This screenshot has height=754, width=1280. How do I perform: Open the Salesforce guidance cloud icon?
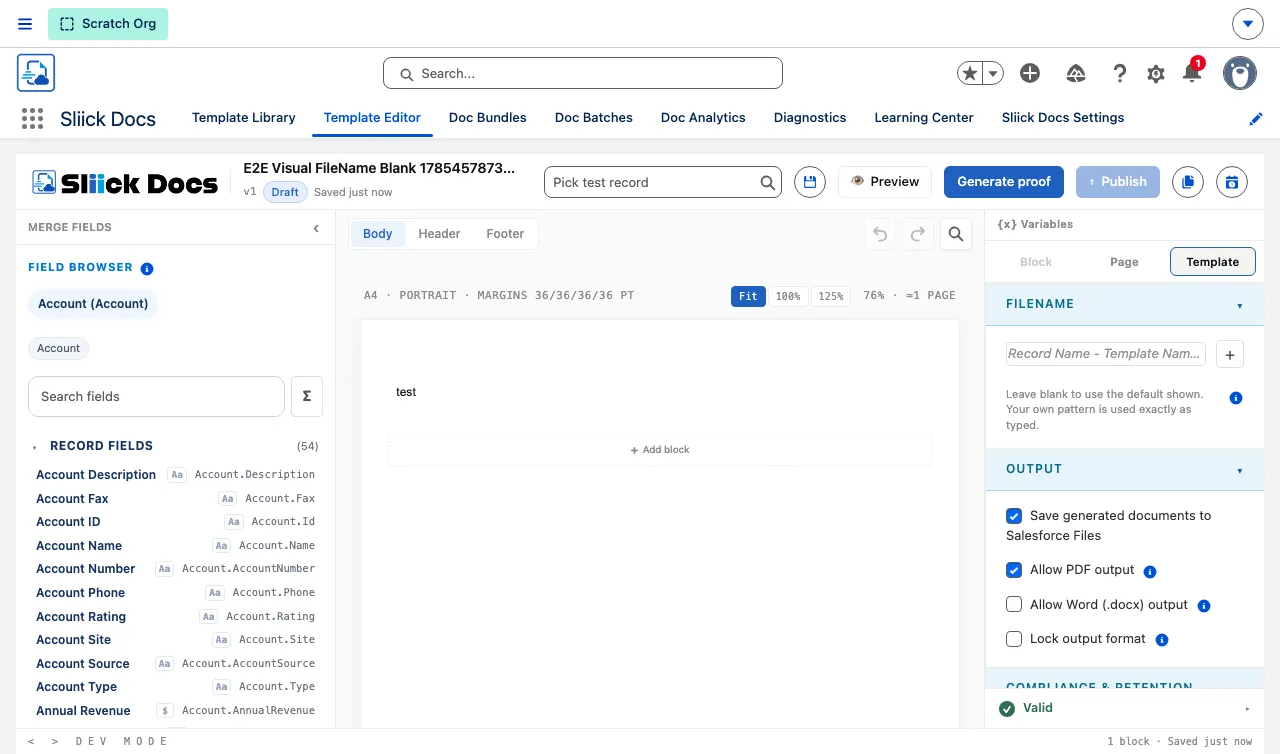(1076, 73)
